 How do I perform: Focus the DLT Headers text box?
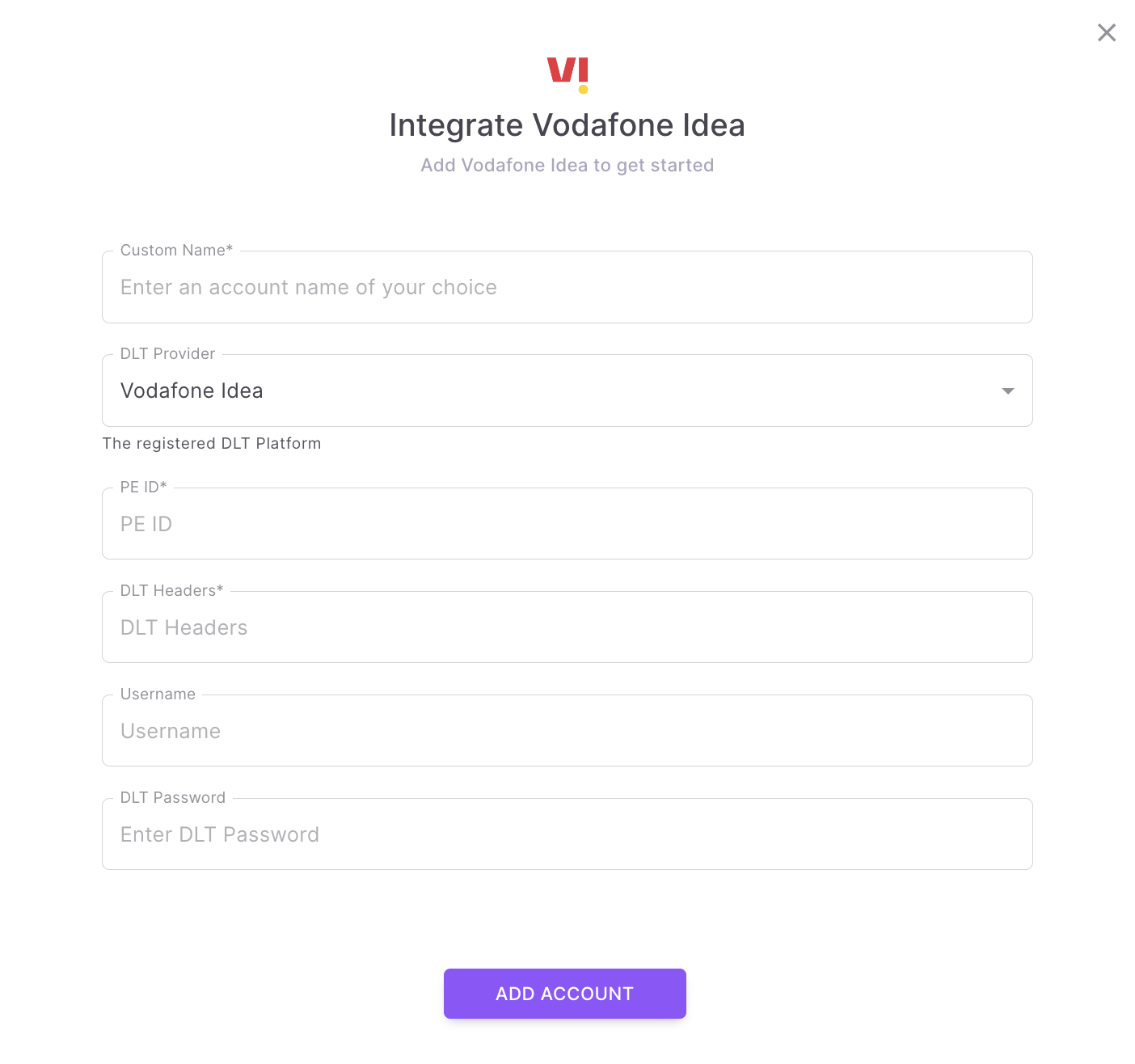[567, 627]
